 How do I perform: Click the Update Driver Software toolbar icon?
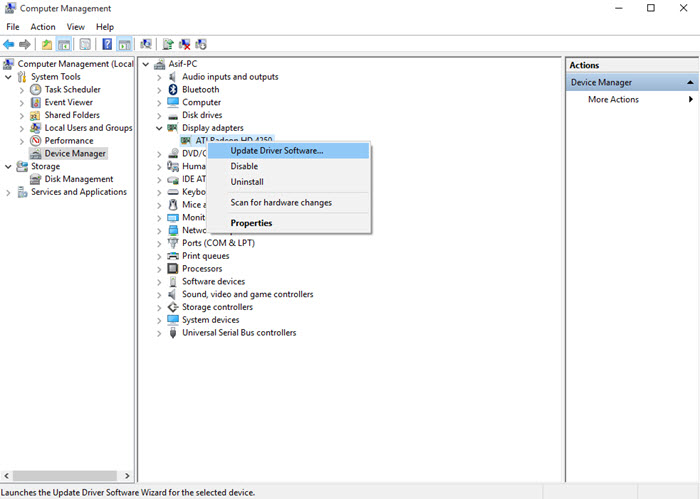(x=168, y=44)
